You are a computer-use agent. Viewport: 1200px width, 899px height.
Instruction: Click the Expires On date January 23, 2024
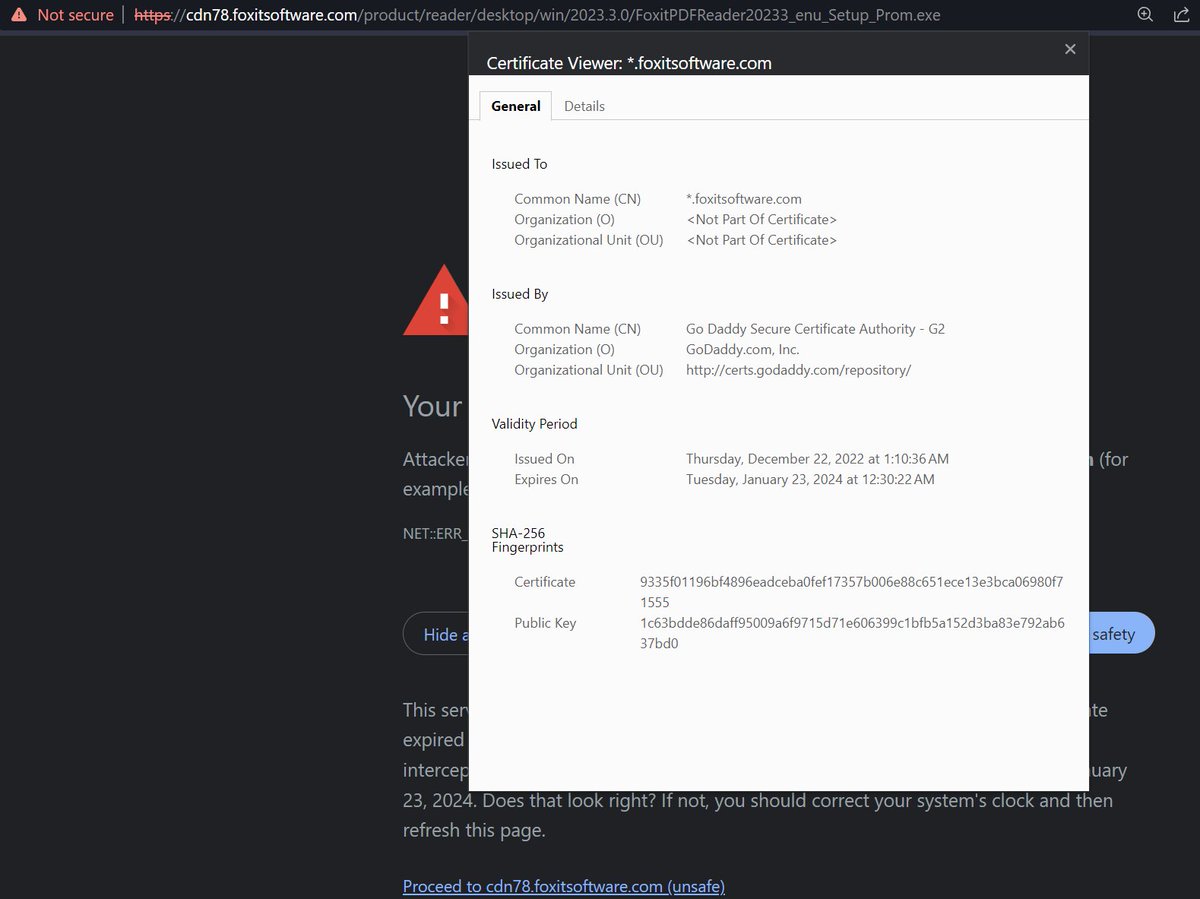tap(810, 479)
